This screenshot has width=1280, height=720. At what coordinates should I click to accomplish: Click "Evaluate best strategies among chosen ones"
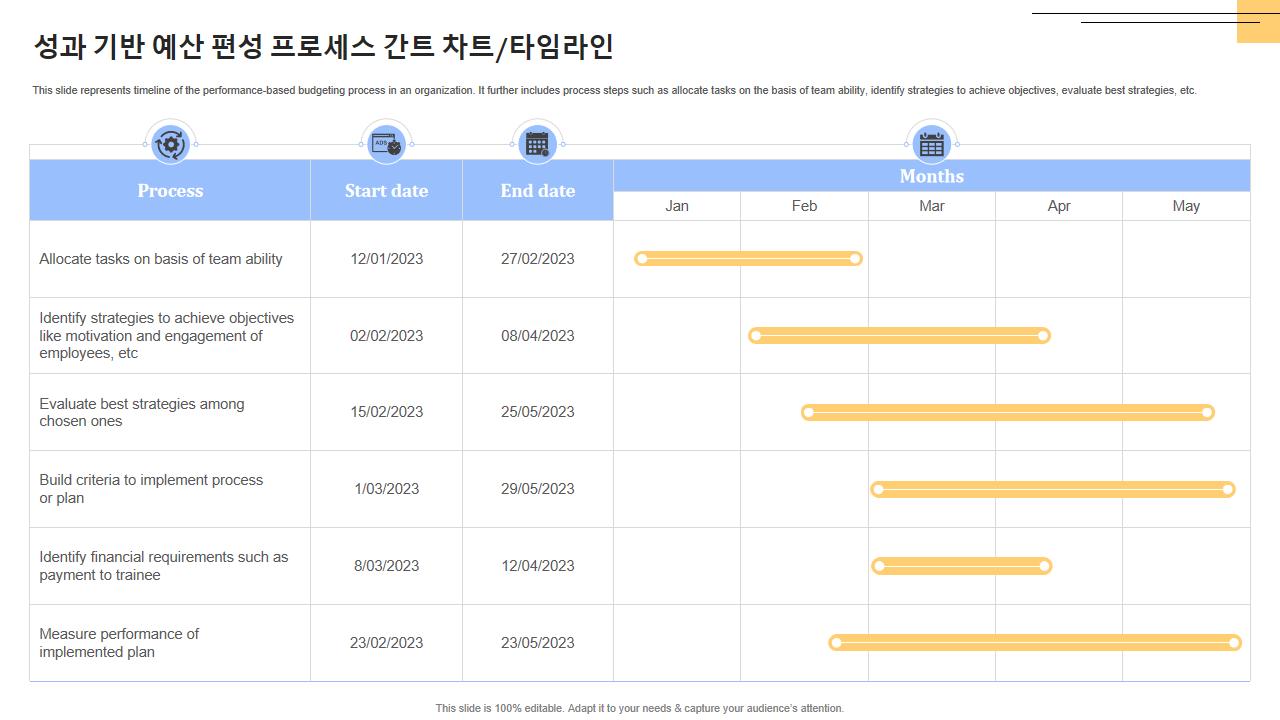[x=142, y=412]
